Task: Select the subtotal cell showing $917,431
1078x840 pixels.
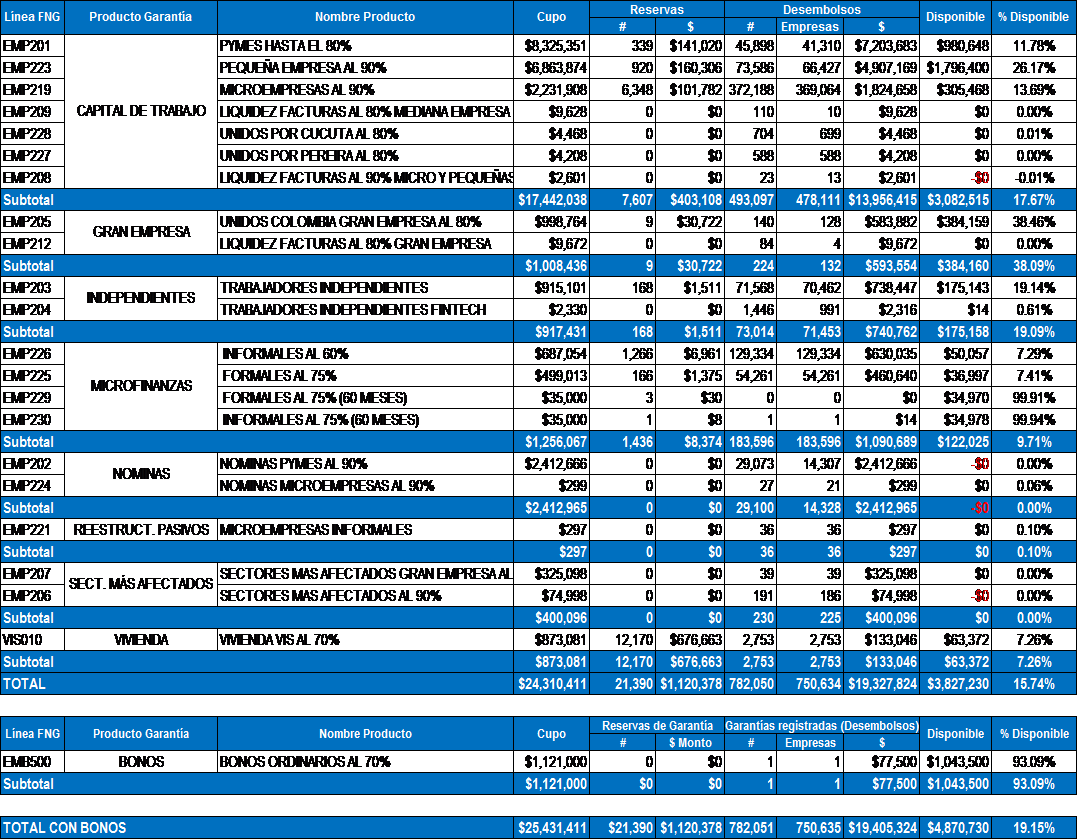Action: tap(551, 332)
